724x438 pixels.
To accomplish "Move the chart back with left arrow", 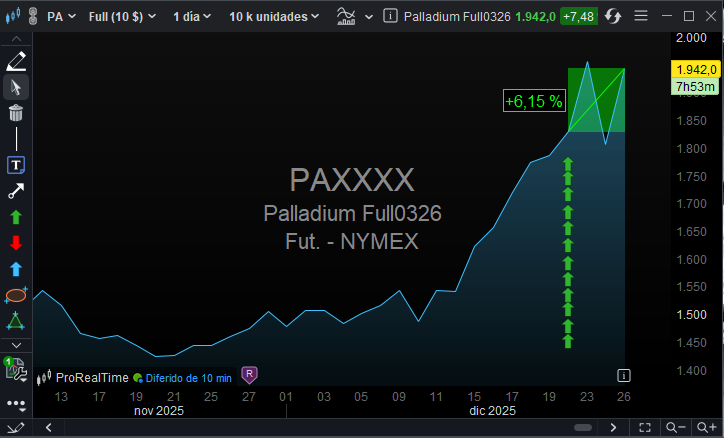I will pyautogui.click(x=48, y=428).
